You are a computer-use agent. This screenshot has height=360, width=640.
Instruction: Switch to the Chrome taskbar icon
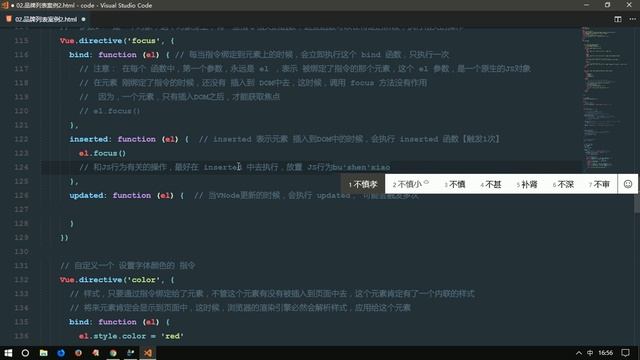coord(113,353)
